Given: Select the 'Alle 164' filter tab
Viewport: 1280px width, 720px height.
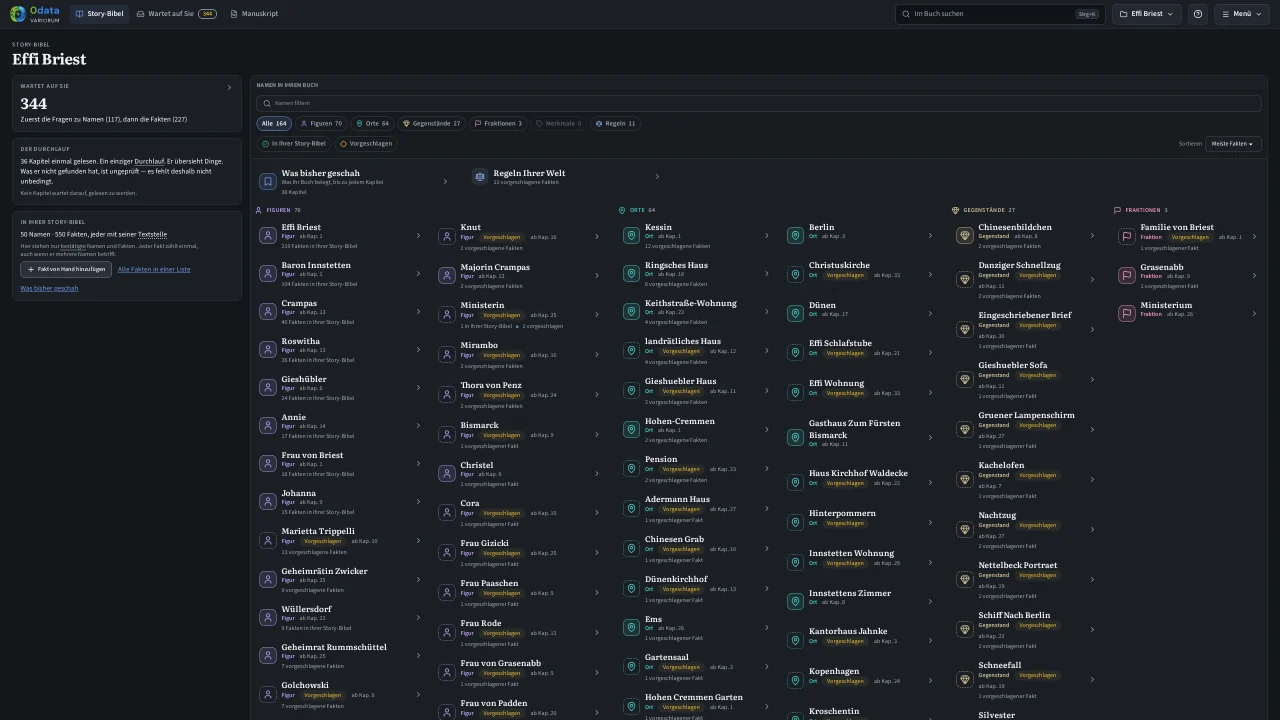Looking at the screenshot, I should tap(274, 124).
